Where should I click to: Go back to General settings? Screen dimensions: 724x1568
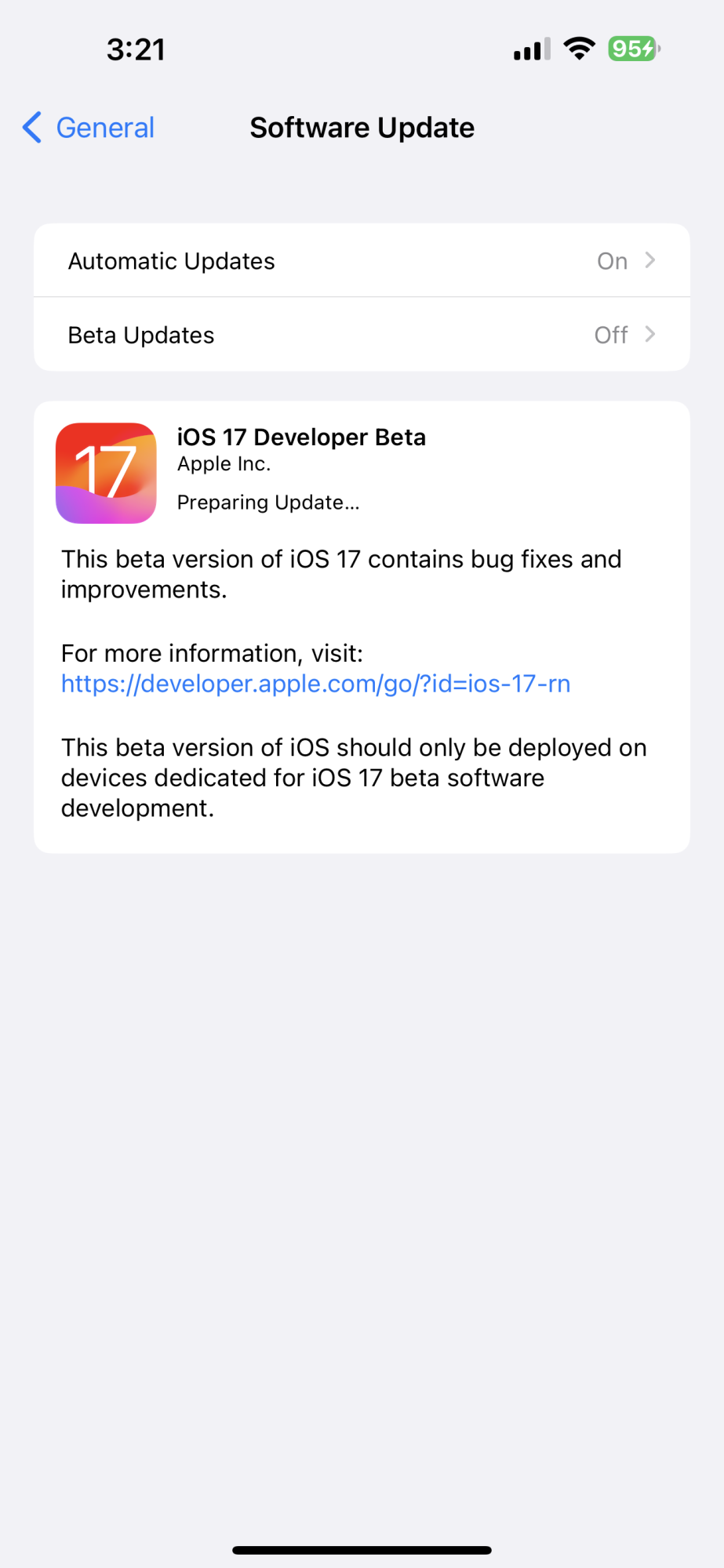pos(89,127)
